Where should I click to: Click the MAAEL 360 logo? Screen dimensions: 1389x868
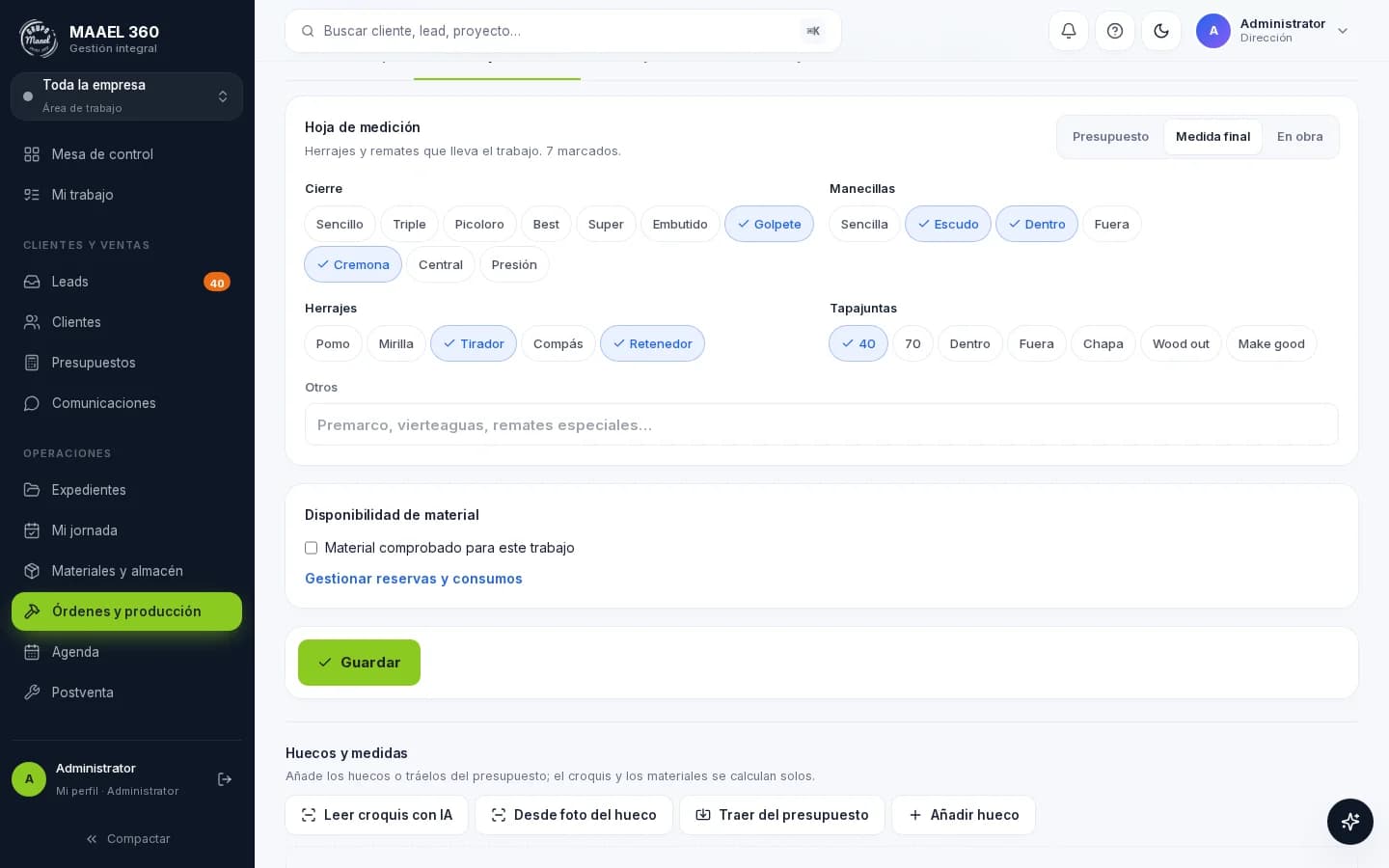pyautogui.click(x=39, y=39)
